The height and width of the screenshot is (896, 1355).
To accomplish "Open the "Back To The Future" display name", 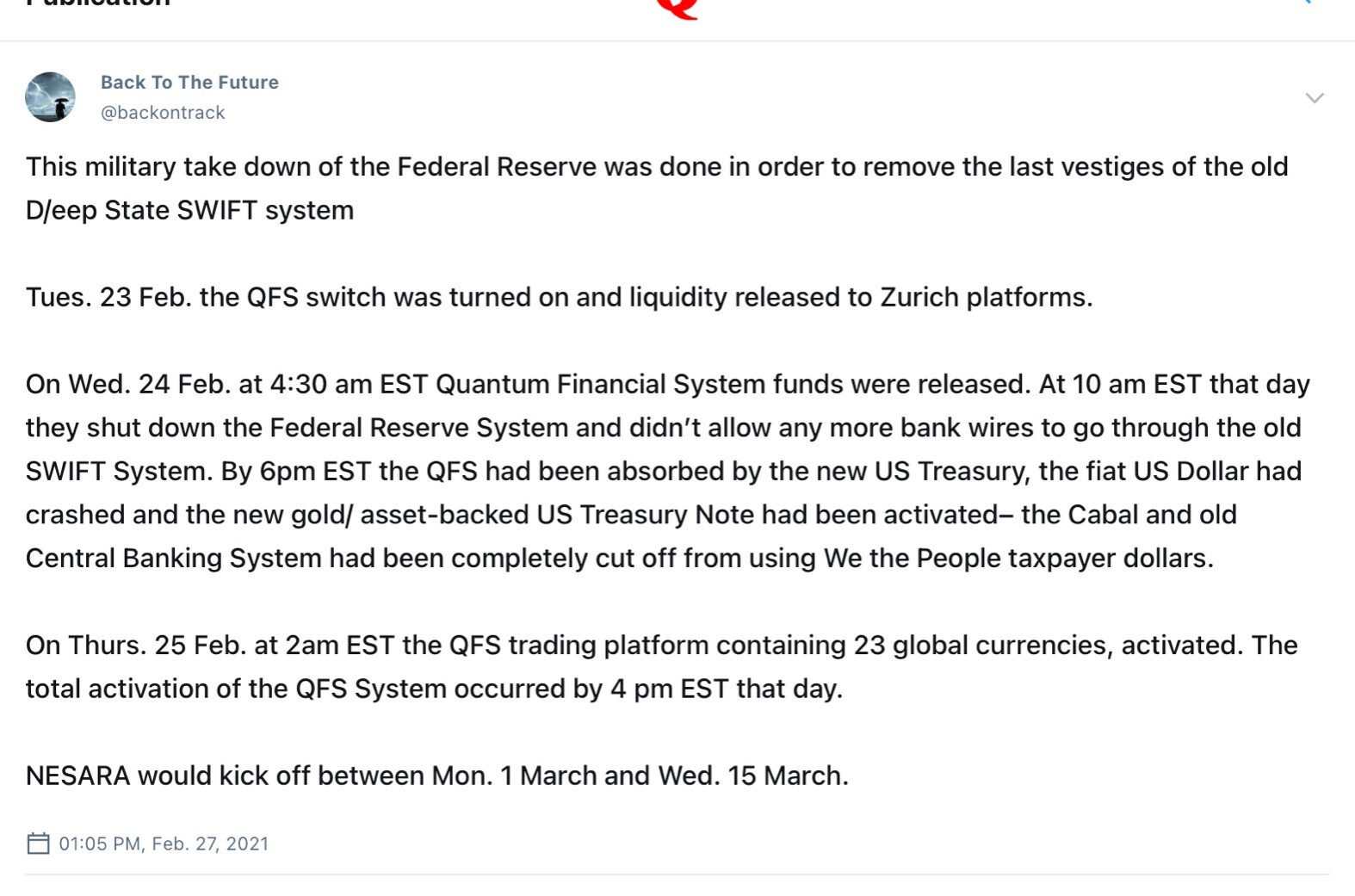I will 189,83.
